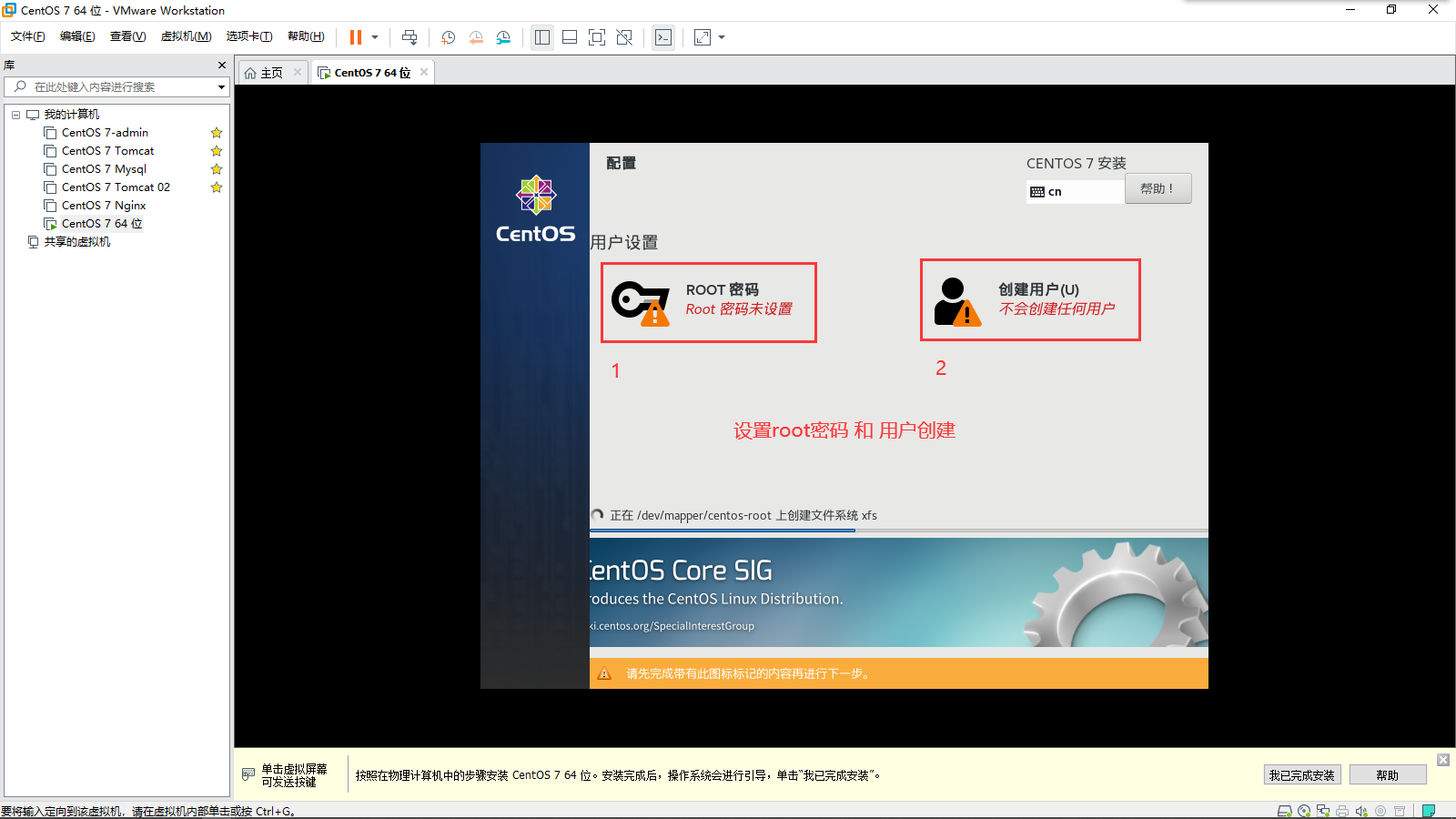Screen dimensions: 1456x819
Task: Click the USB controller status icon
Action: coord(1380,811)
